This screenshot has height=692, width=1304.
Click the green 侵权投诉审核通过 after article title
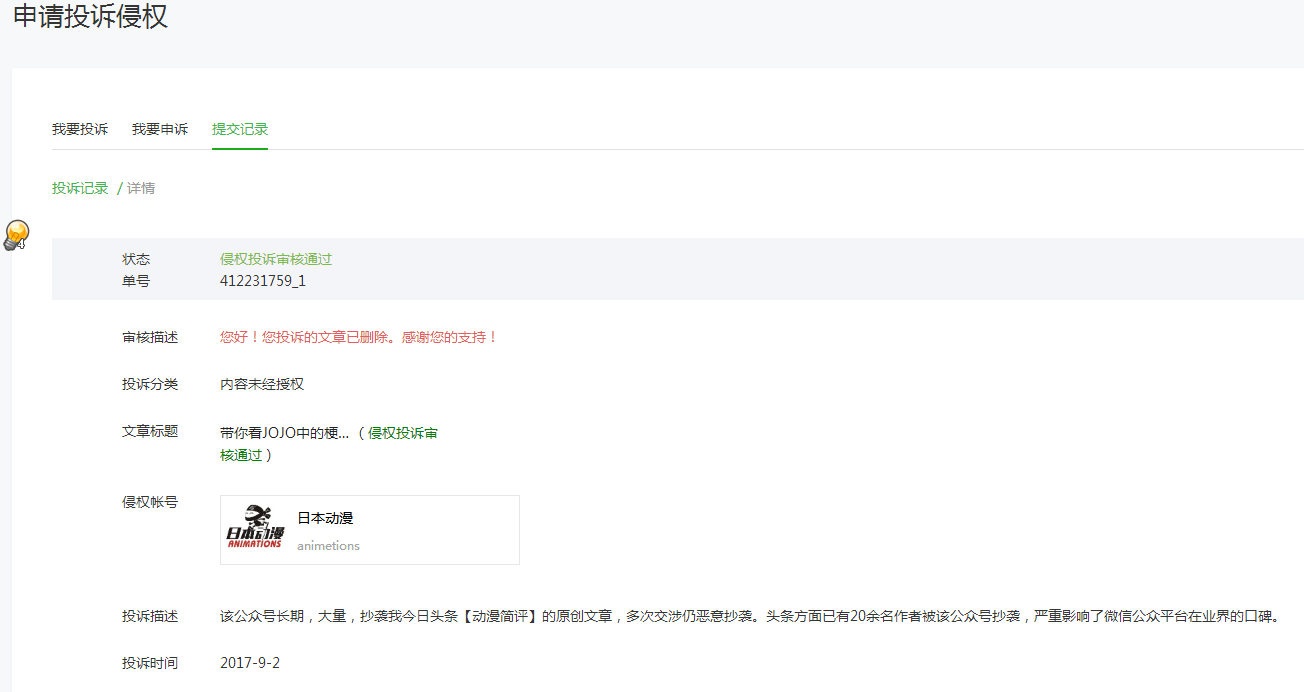pos(329,444)
